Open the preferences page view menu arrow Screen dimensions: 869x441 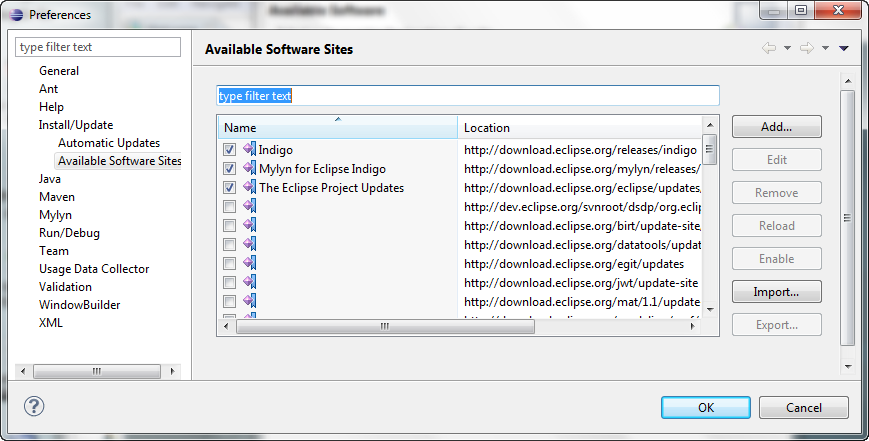pos(844,48)
